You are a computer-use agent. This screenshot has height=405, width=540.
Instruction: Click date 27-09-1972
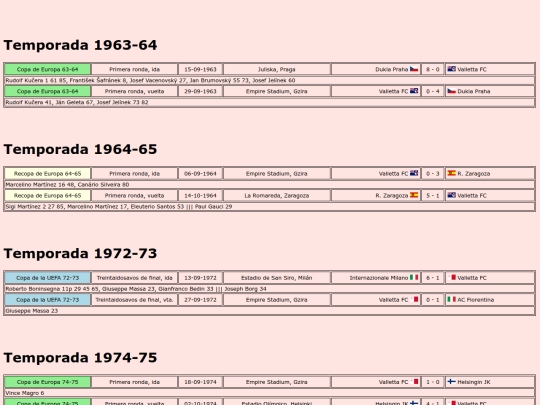pos(200,300)
